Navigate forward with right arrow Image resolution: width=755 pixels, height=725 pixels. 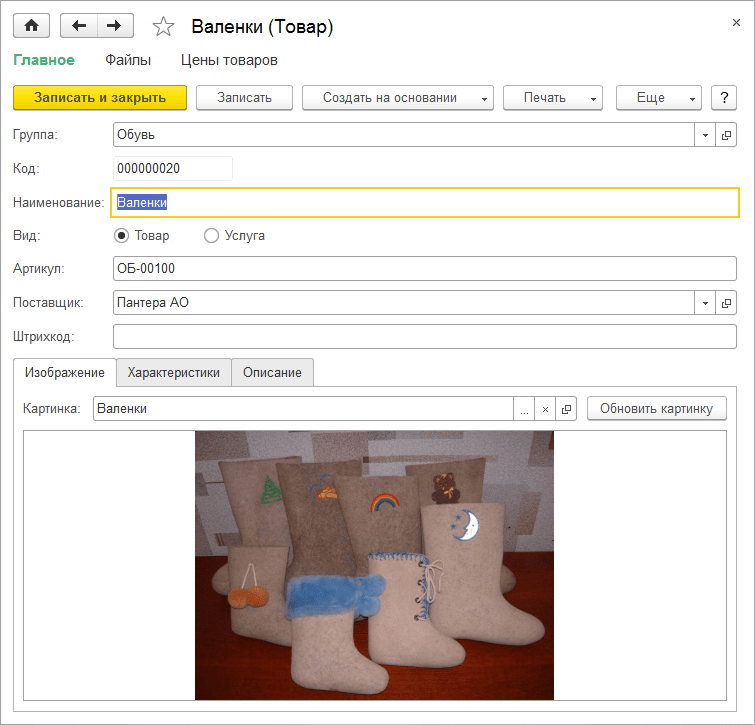point(115,26)
